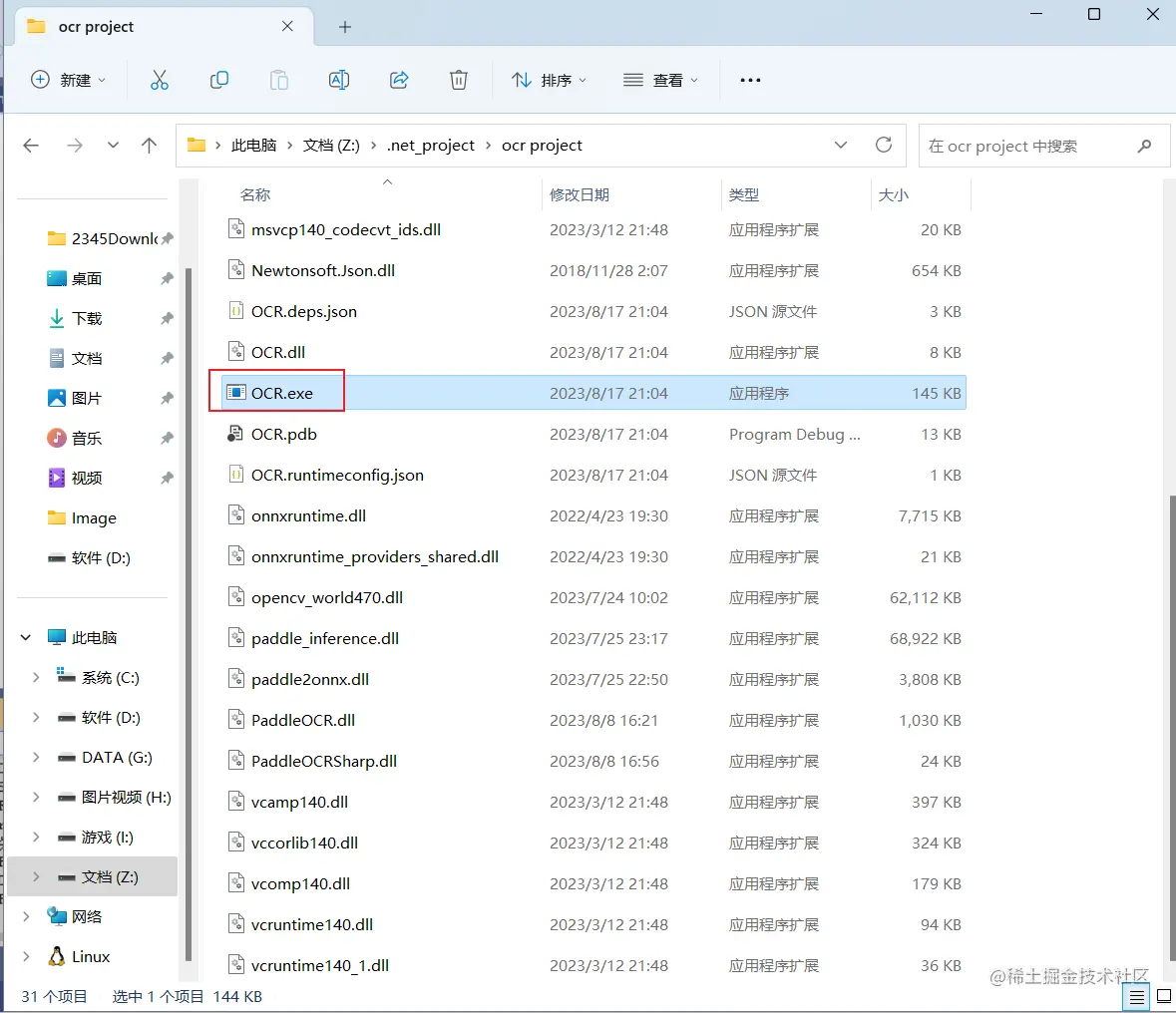Click 文档 (Z:) in the breadcrumb
1176x1013 pixels.
click(x=331, y=146)
